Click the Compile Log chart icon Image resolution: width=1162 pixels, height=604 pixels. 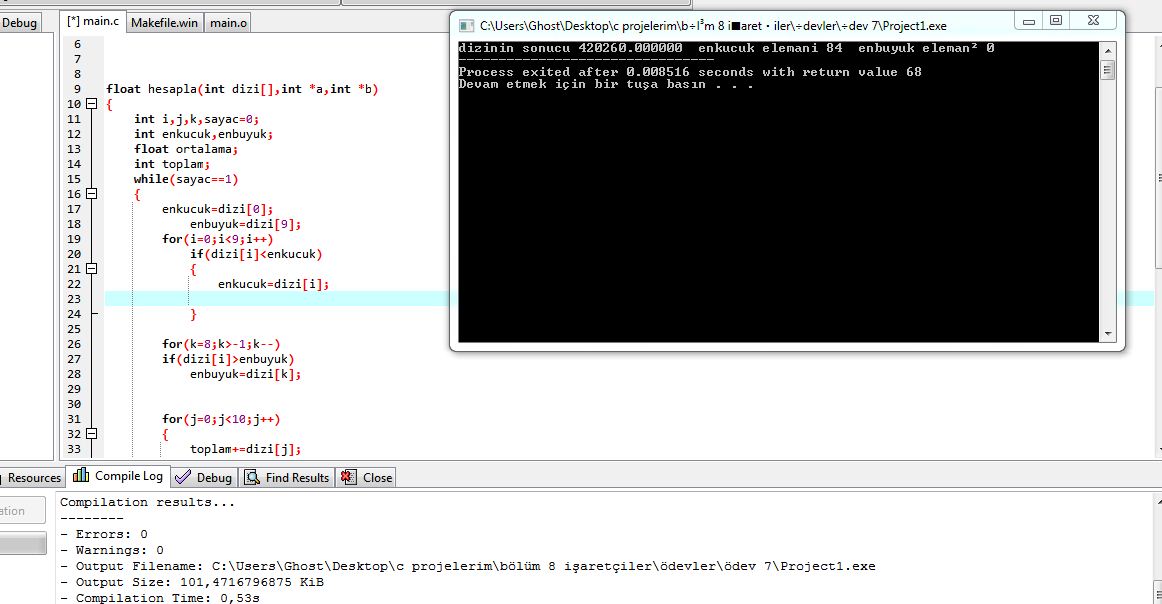[x=81, y=475]
